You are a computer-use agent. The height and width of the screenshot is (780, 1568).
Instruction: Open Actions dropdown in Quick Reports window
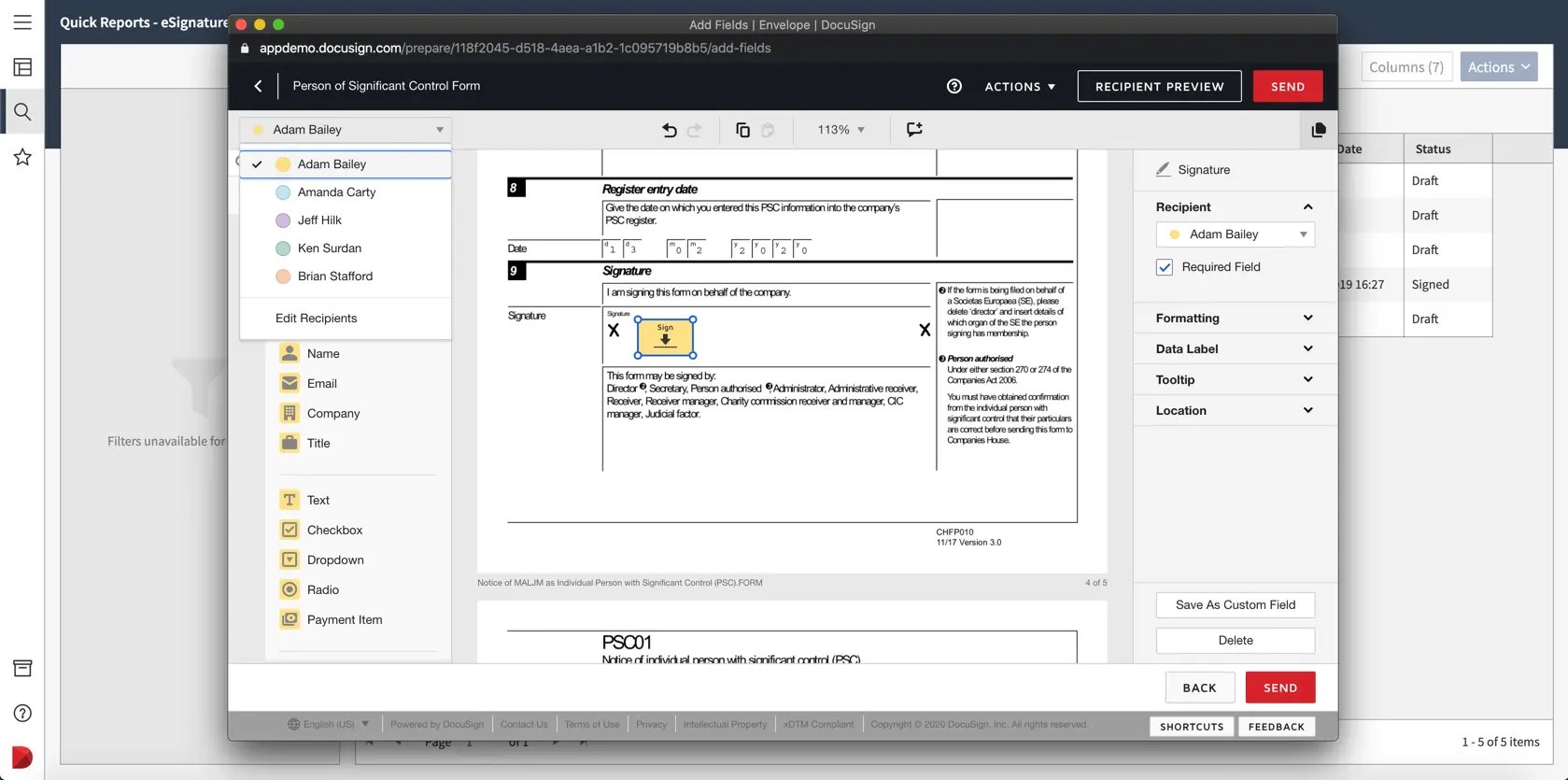[1499, 67]
